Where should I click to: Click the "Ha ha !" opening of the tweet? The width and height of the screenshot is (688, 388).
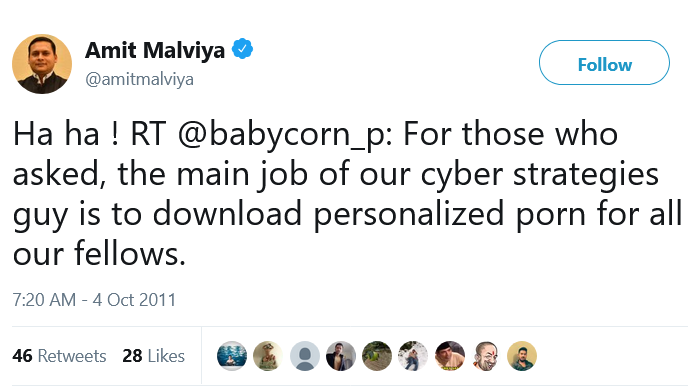66,134
